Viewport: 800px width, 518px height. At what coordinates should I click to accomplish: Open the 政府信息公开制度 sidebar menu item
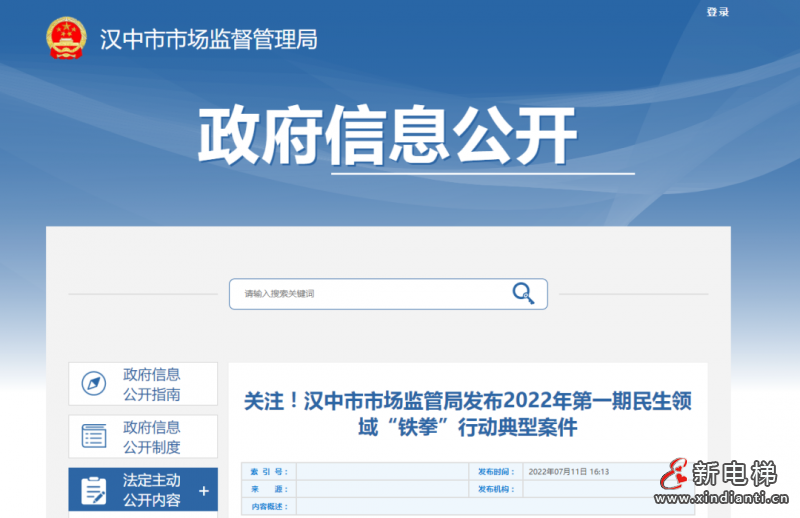pos(151,436)
